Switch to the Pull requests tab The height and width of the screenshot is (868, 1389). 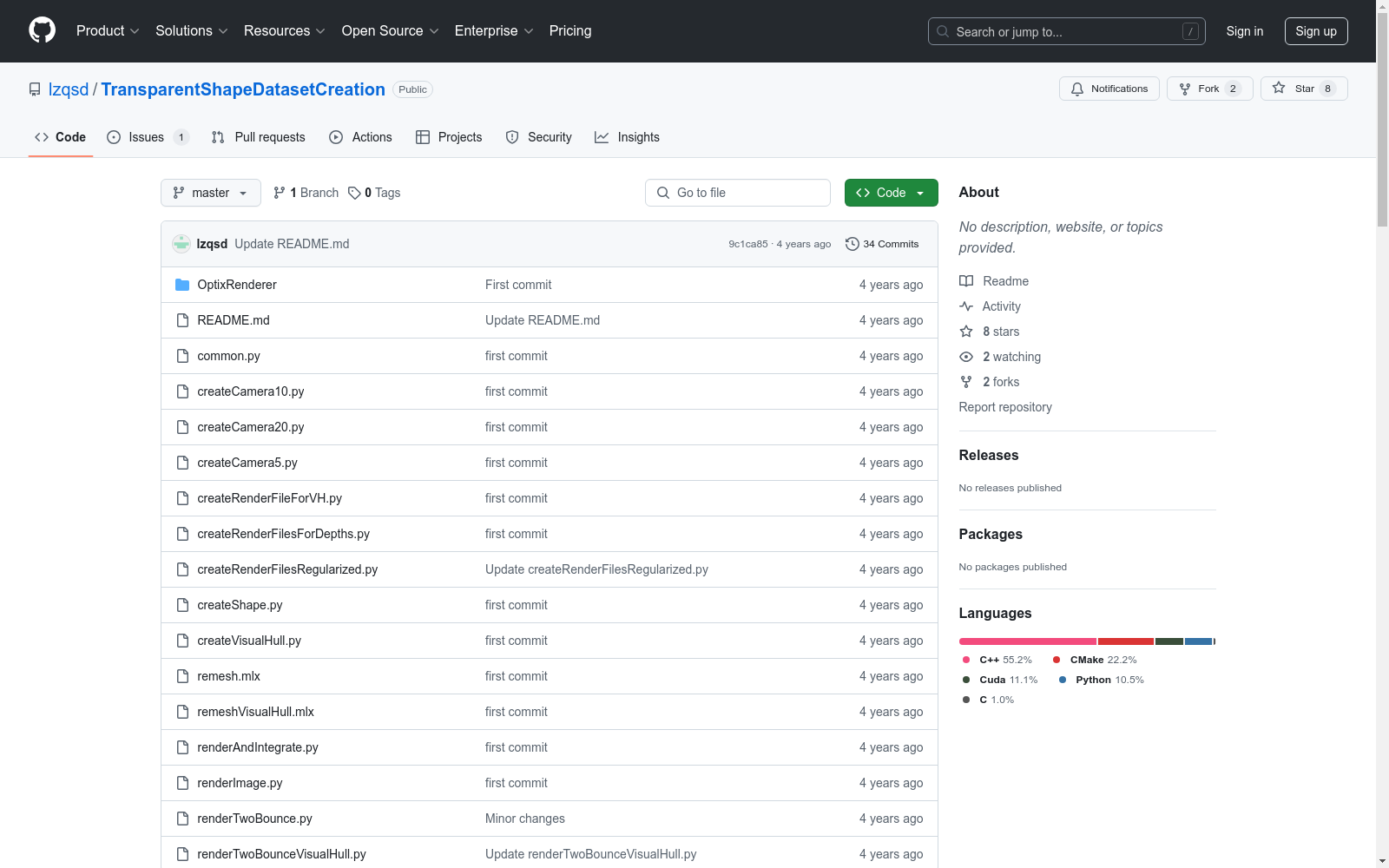click(259, 137)
